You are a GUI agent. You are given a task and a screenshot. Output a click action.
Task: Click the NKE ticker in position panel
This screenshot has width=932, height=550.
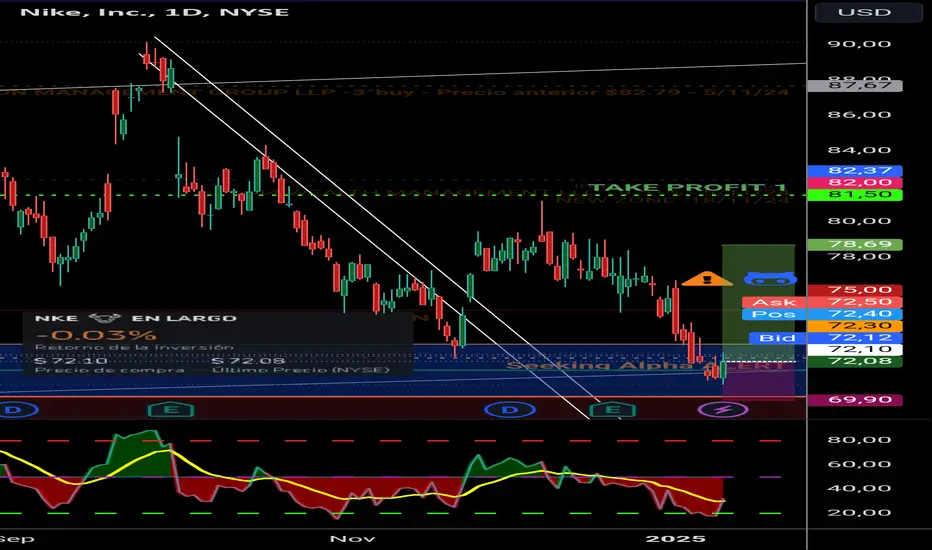coord(56,318)
